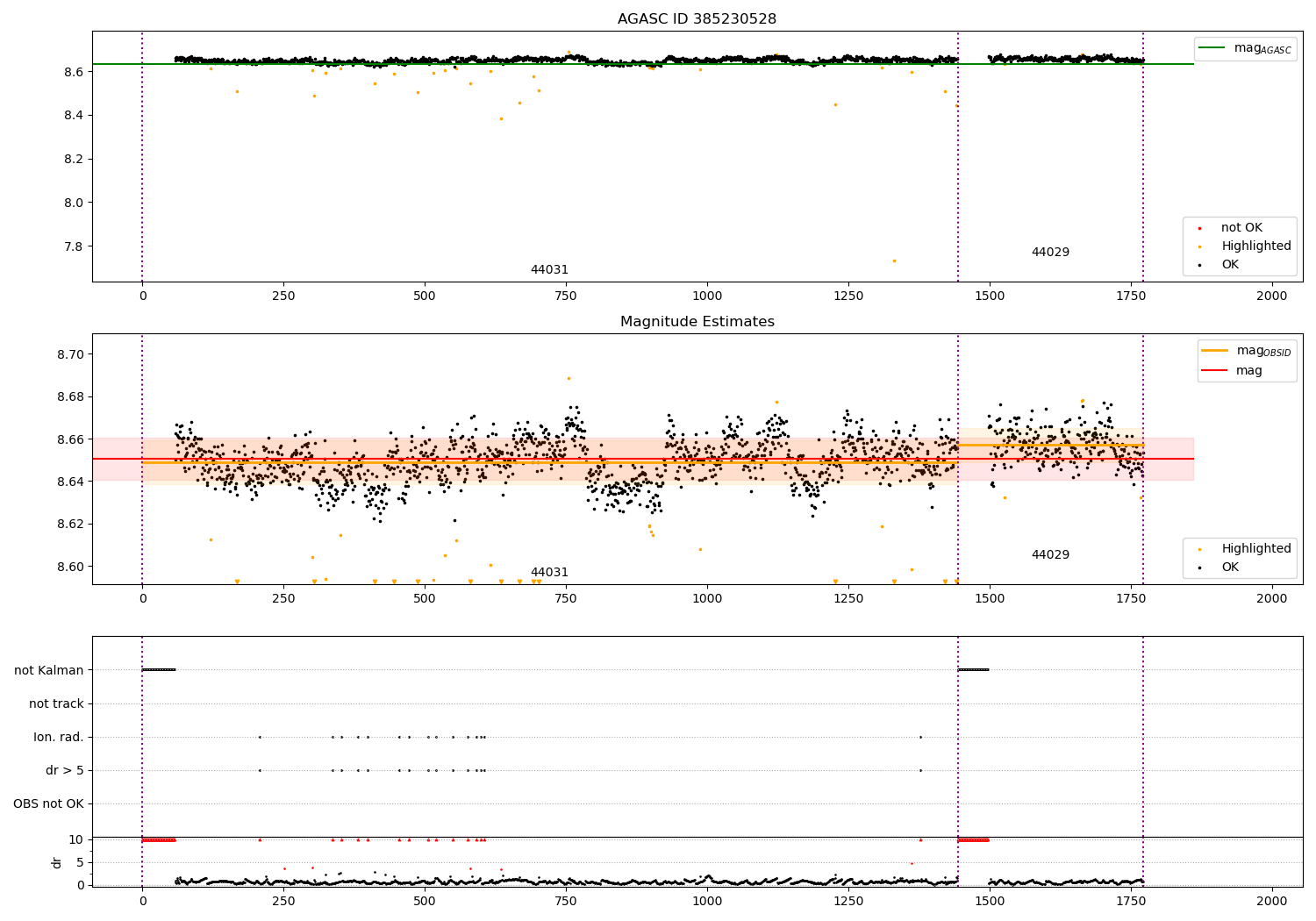Click tick label 10 on the dr axis
The image size is (1316, 921).
[76, 840]
